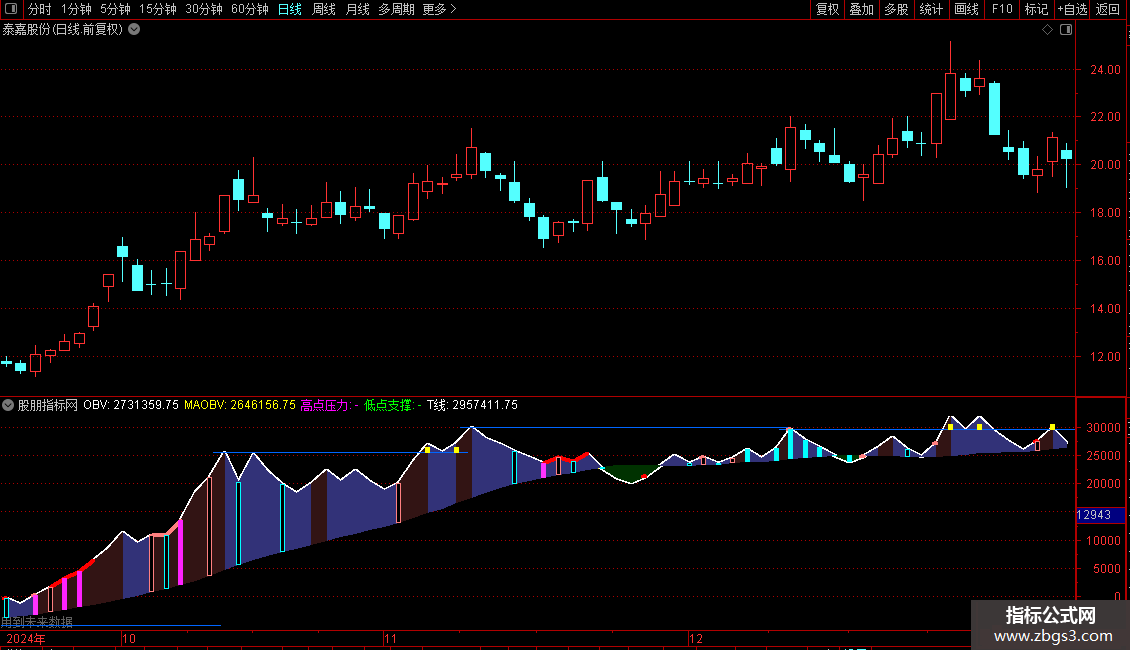
Task: Select the 1分钟 period tab
Action: pos(76,9)
